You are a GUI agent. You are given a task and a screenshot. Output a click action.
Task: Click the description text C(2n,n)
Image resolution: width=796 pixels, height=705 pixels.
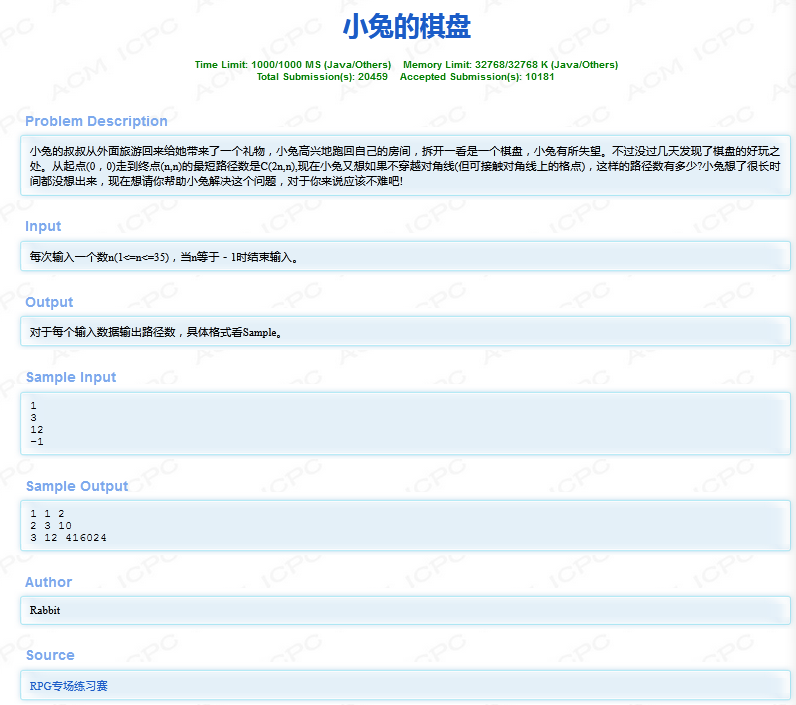pos(278,166)
